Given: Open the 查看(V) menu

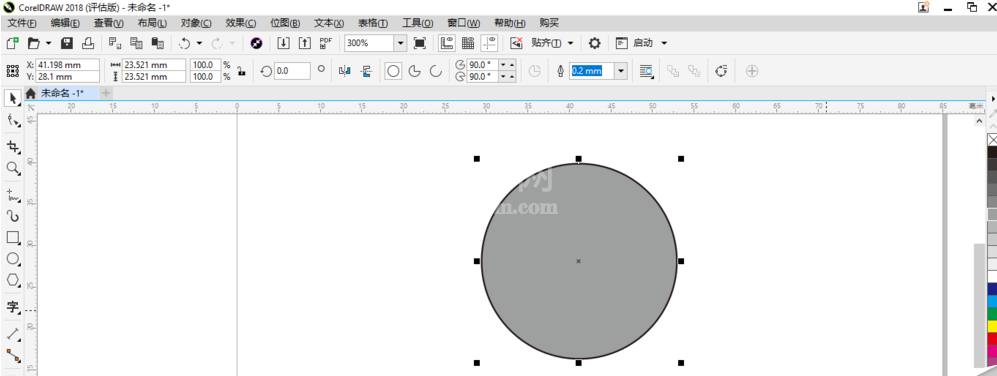Looking at the screenshot, I should [x=109, y=24].
